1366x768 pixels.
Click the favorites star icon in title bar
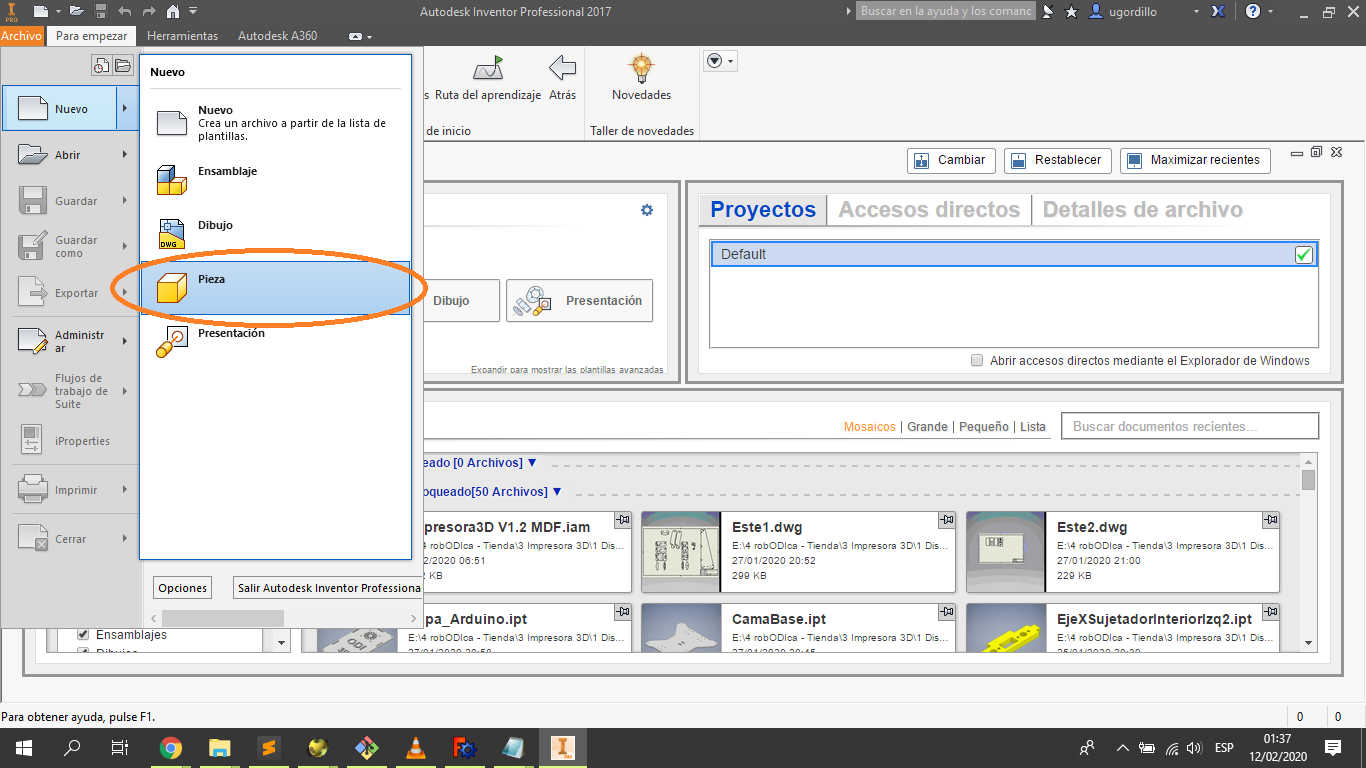tap(1071, 11)
